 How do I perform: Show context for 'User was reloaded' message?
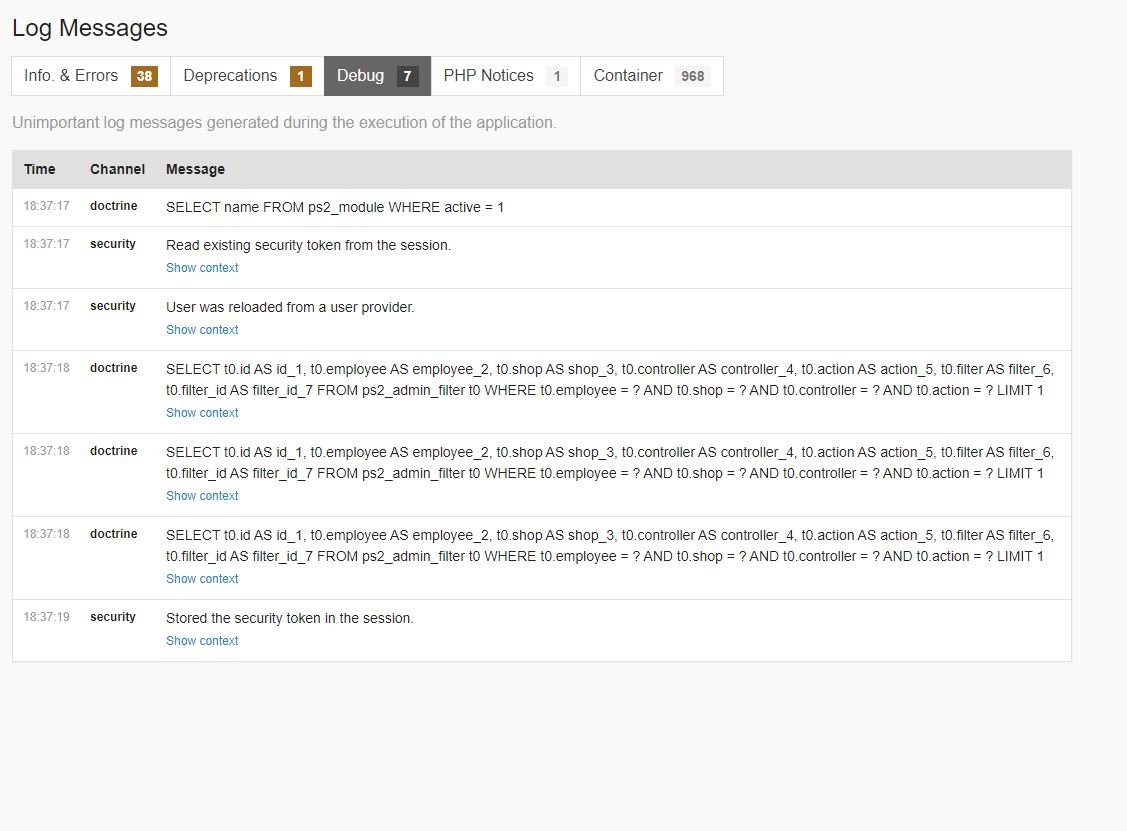tap(202, 329)
